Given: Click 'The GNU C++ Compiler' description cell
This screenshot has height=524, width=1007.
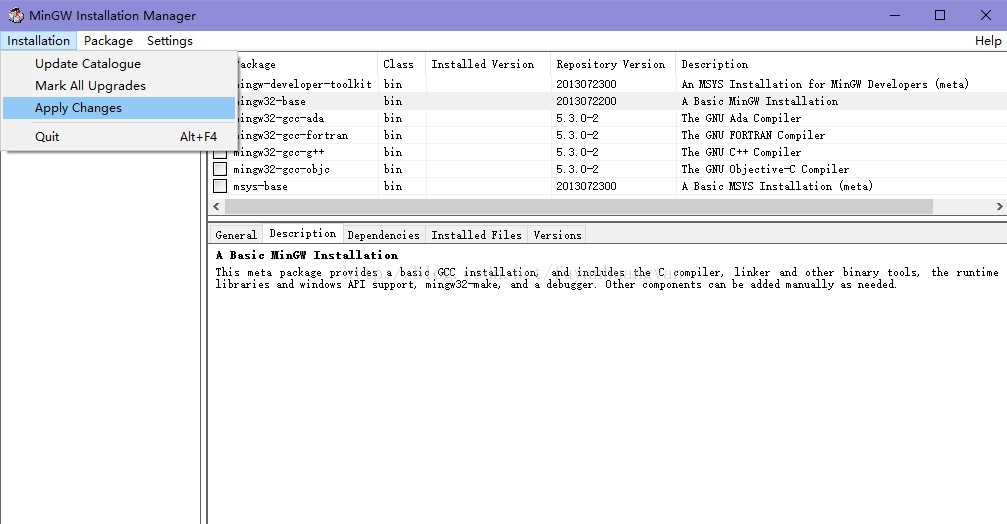Looking at the screenshot, I should coord(741,152).
